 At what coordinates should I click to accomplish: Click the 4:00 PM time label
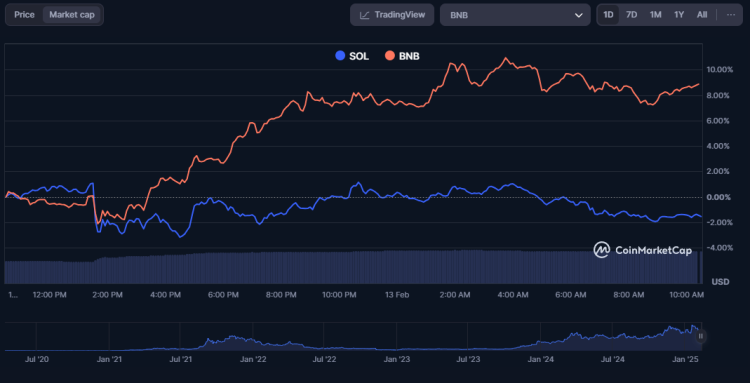pos(165,295)
